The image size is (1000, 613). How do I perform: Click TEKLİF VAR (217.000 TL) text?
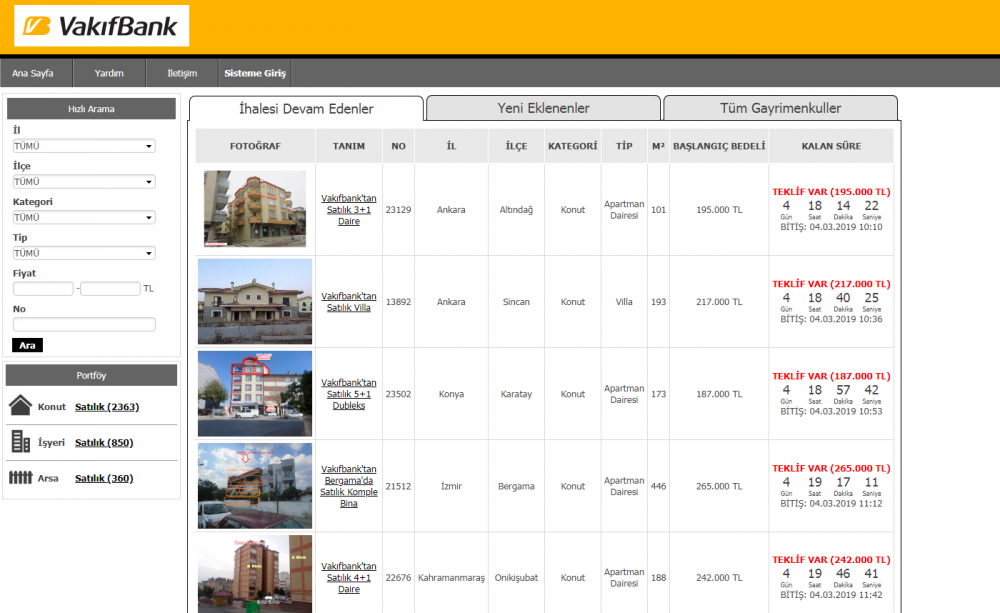click(832, 284)
